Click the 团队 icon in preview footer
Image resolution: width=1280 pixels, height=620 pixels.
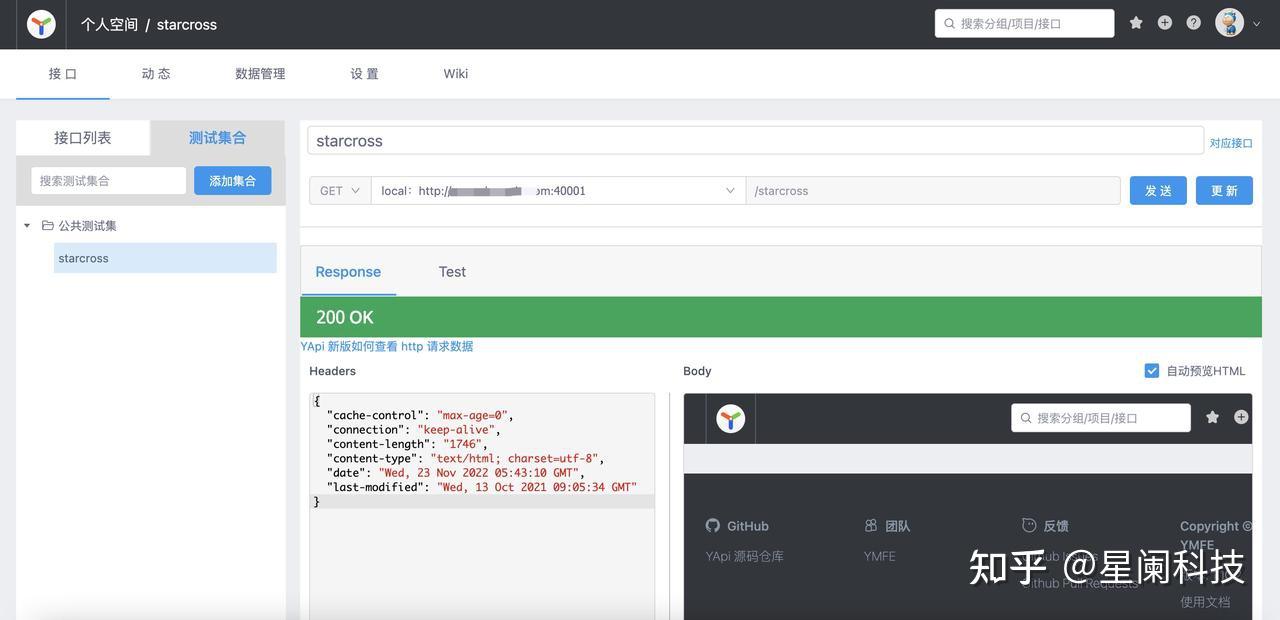871,525
